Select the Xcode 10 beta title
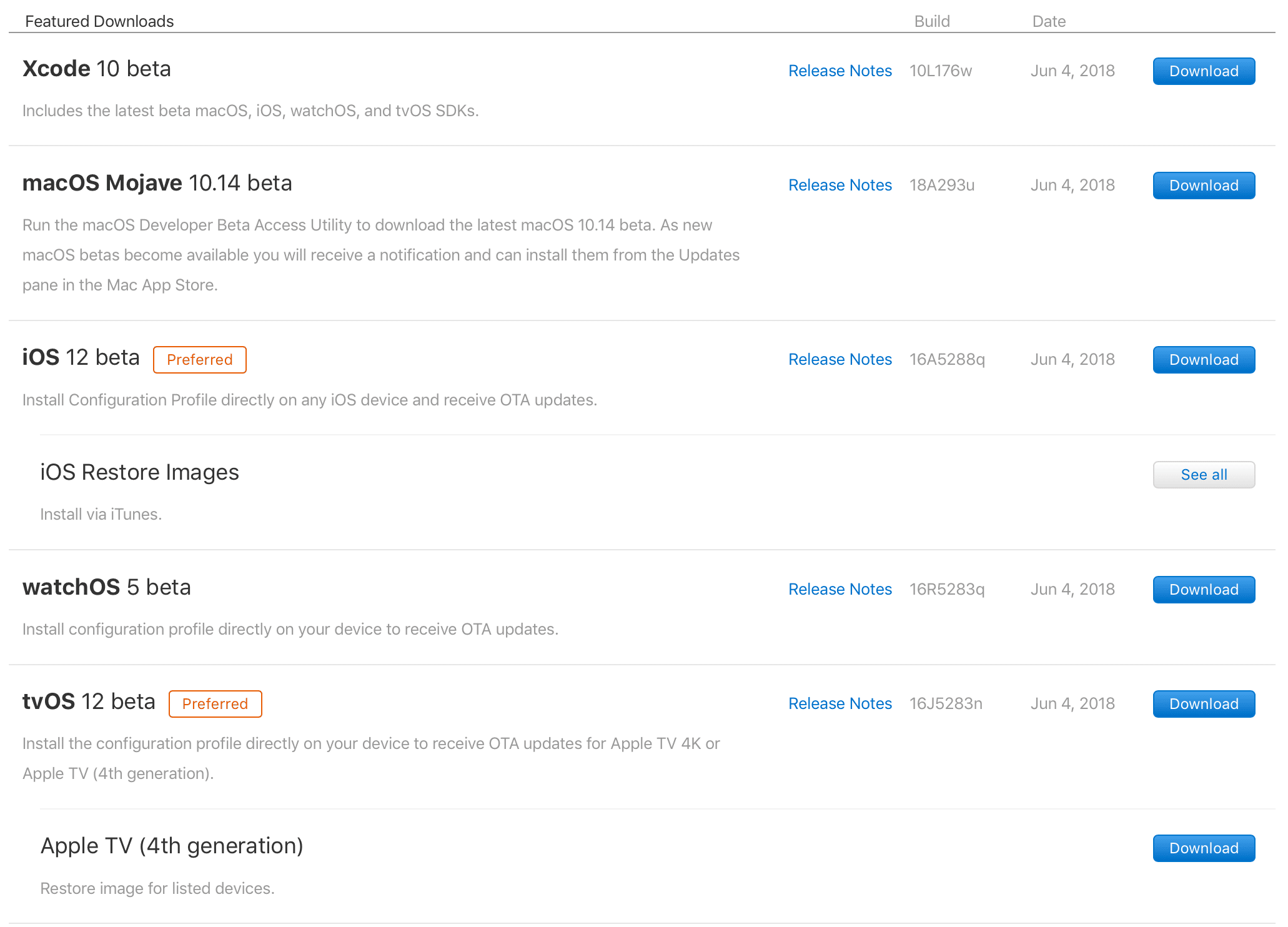This screenshot has width=1288, height=927. tap(97, 69)
